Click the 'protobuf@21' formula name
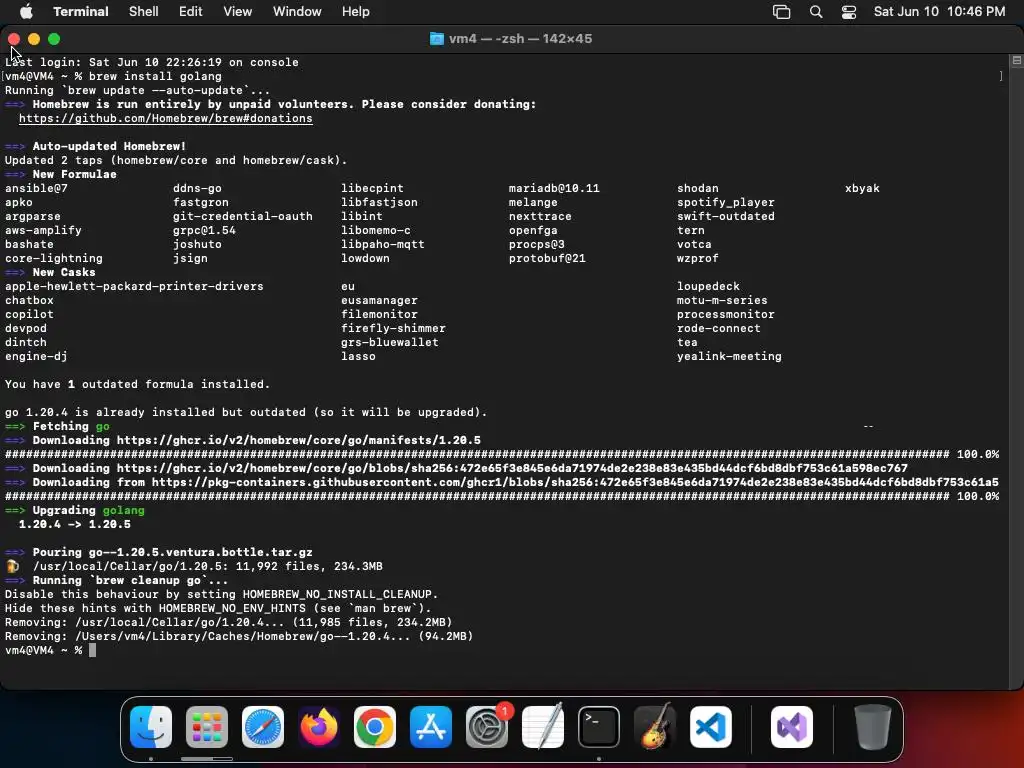Image resolution: width=1024 pixels, height=768 pixels. [547, 258]
